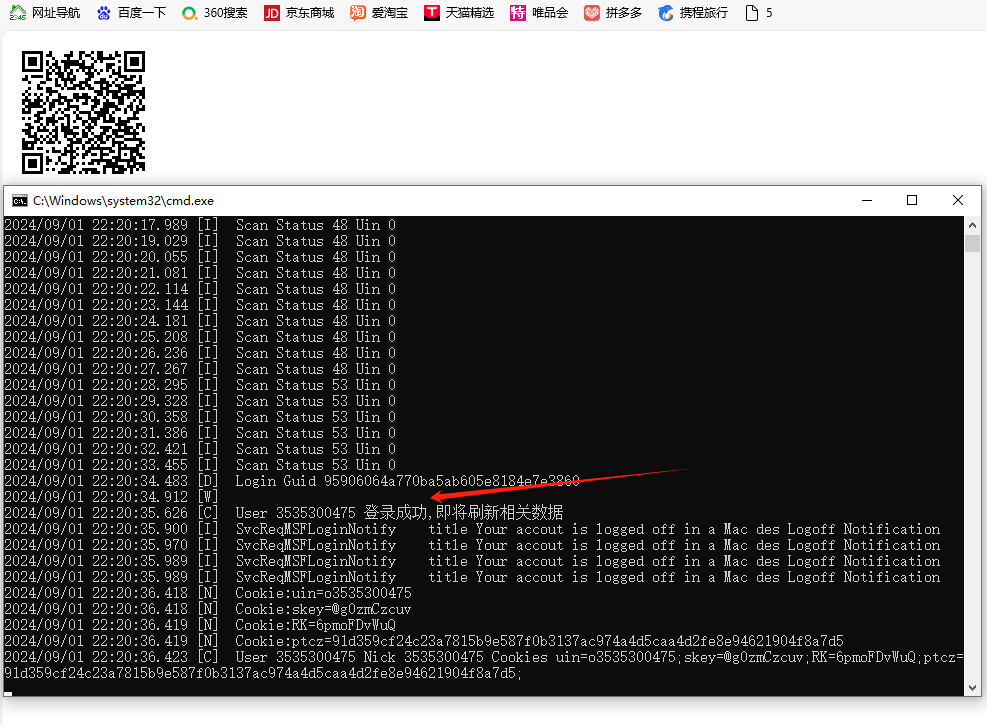Viewport: 987px width, 725px height.
Task: Click the console scrollbar up arrow
Action: click(972, 225)
